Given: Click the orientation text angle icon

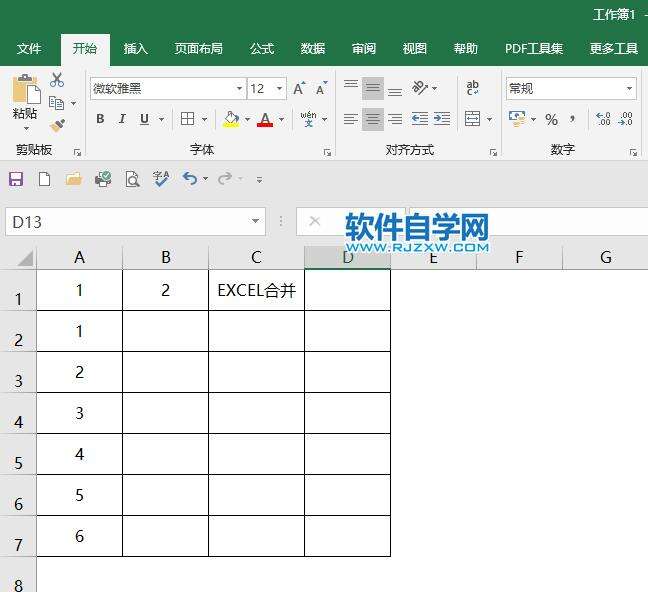Looking at the screenshot, I should pyautogui.click(x=419, y=88).
